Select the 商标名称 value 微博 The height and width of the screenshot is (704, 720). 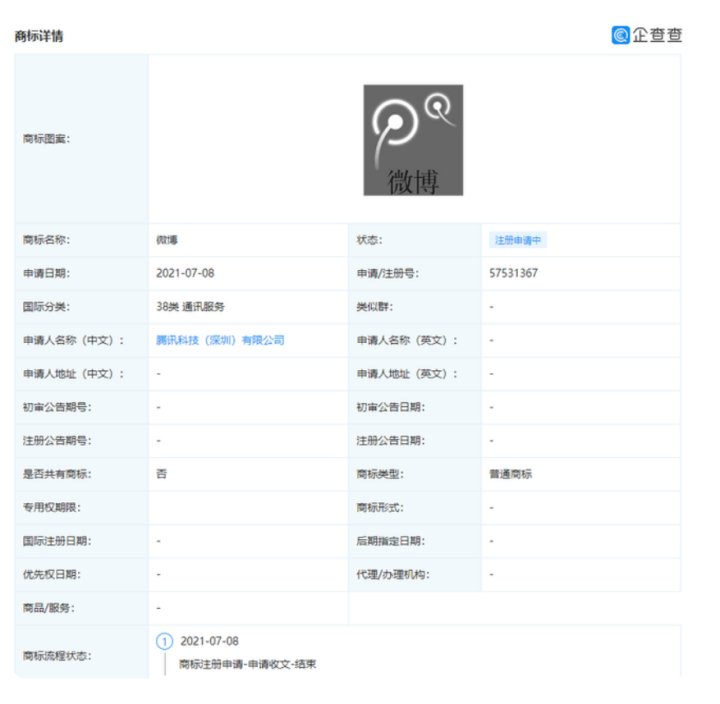tap(167, 240)
